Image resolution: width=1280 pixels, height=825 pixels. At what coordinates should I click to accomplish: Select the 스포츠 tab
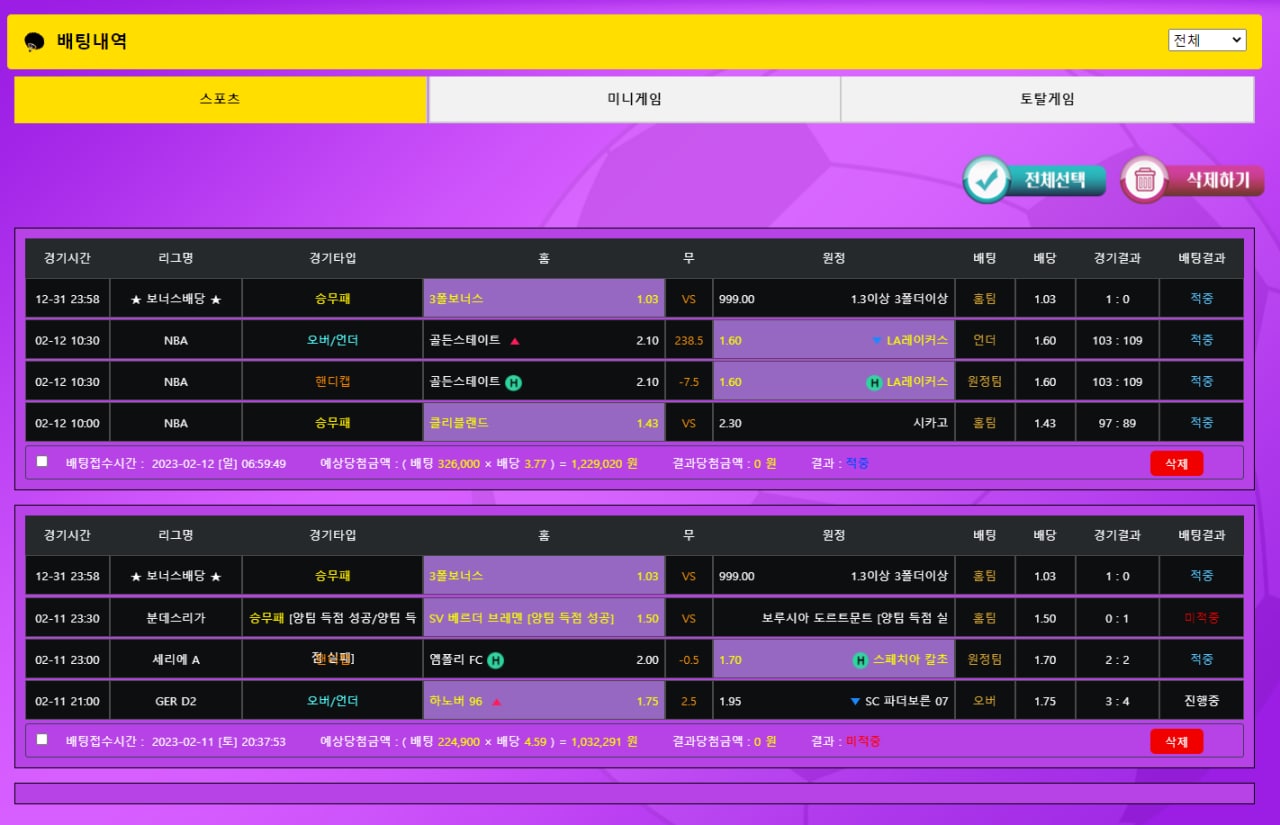pyautogui.click(x=220, y=99)
